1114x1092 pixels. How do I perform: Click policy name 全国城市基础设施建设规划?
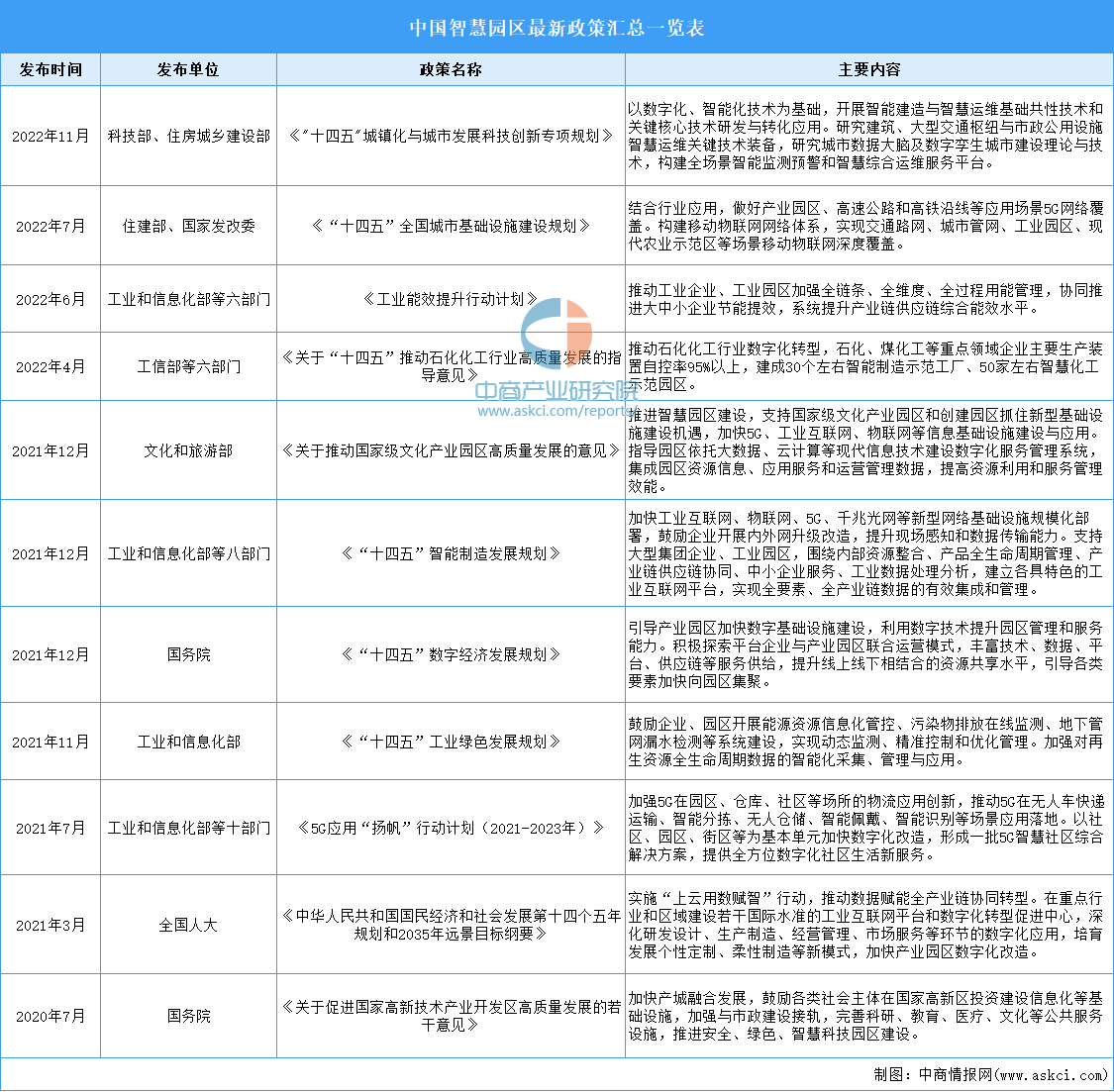pyautogui.click(x=451, y=226)
